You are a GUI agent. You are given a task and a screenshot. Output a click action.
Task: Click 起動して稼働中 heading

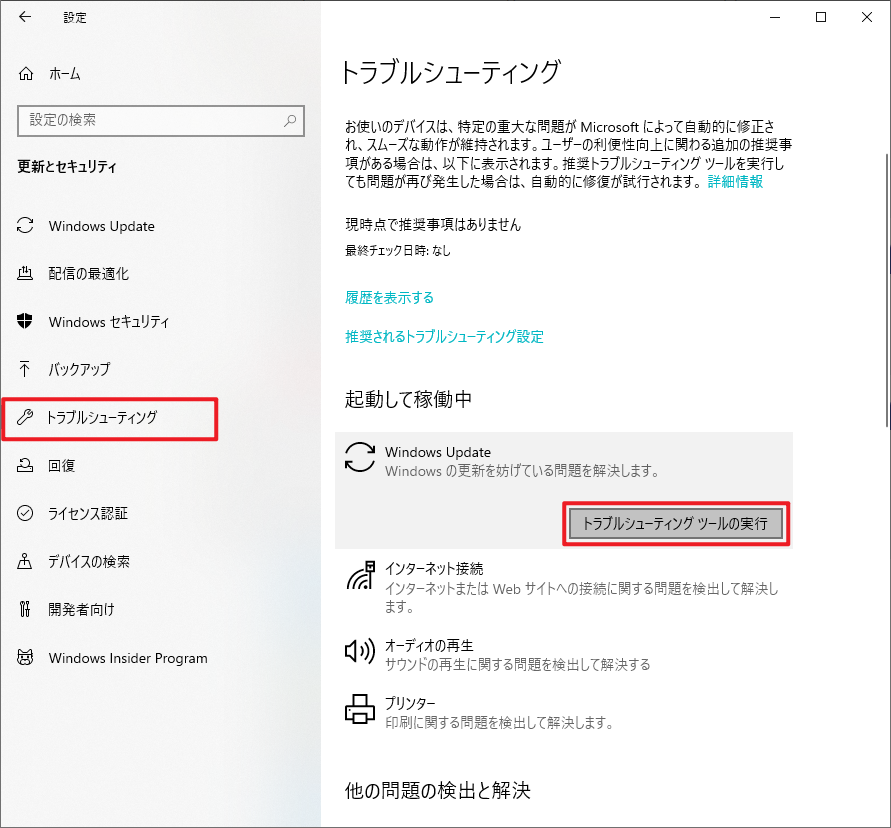[x=408, y=399]
